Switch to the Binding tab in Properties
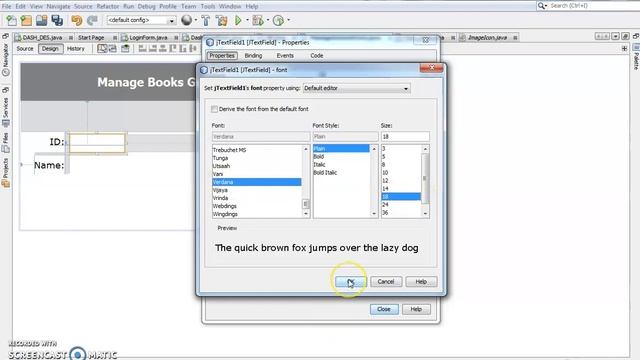Screen dimensions: 640x360 tap(253, 56)
